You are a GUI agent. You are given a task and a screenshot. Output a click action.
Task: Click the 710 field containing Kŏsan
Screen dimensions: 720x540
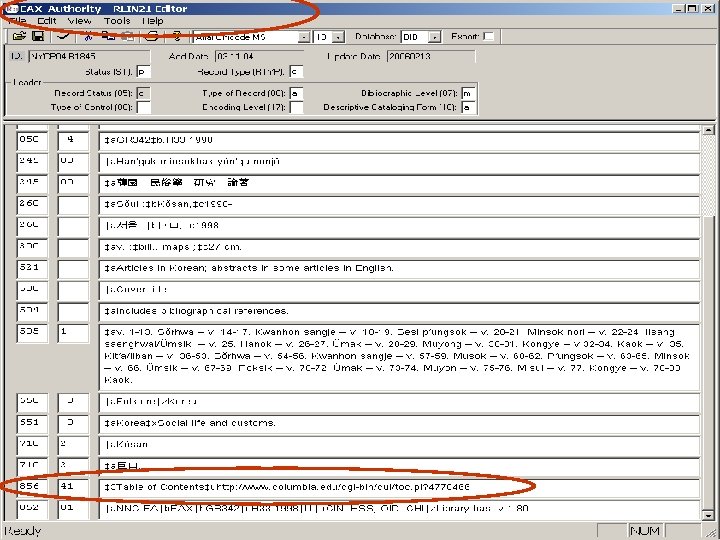click(x=399, y=445)
